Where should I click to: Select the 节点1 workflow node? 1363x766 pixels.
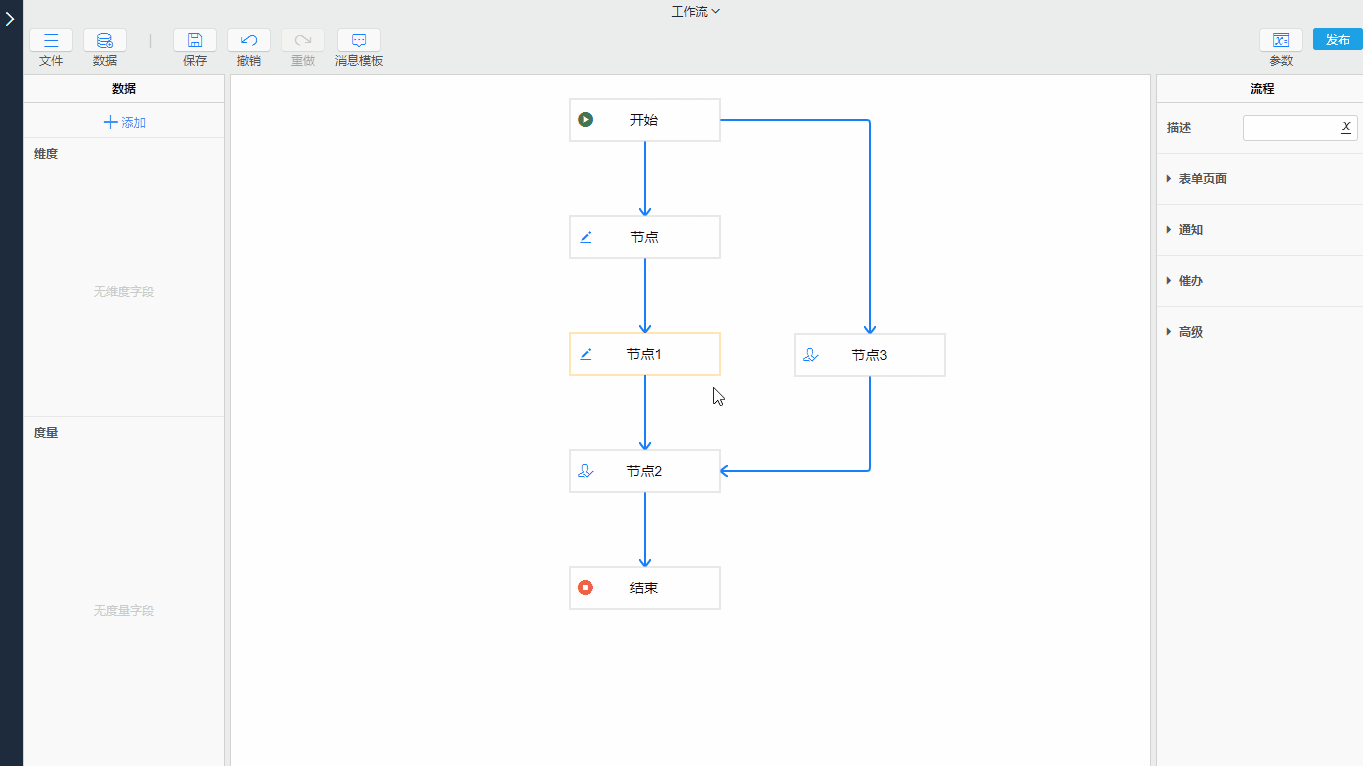click(x=645, y=354)
